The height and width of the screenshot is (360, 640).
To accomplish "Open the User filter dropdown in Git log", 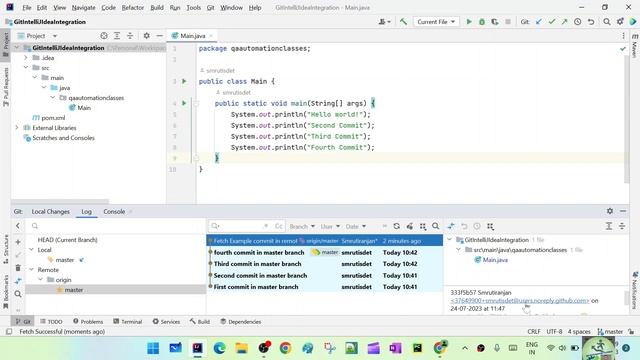I will pos(330,226).
